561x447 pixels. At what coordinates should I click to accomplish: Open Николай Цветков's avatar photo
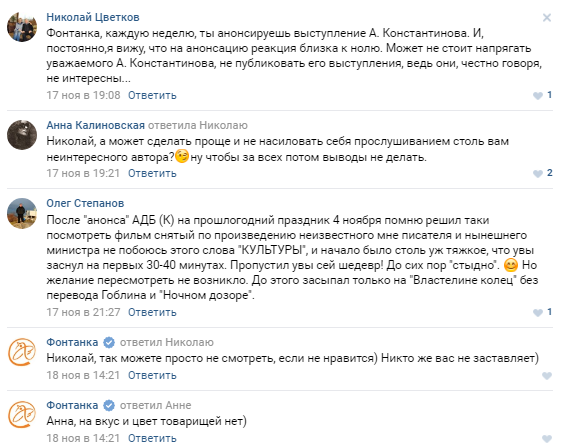click(22, 27)
